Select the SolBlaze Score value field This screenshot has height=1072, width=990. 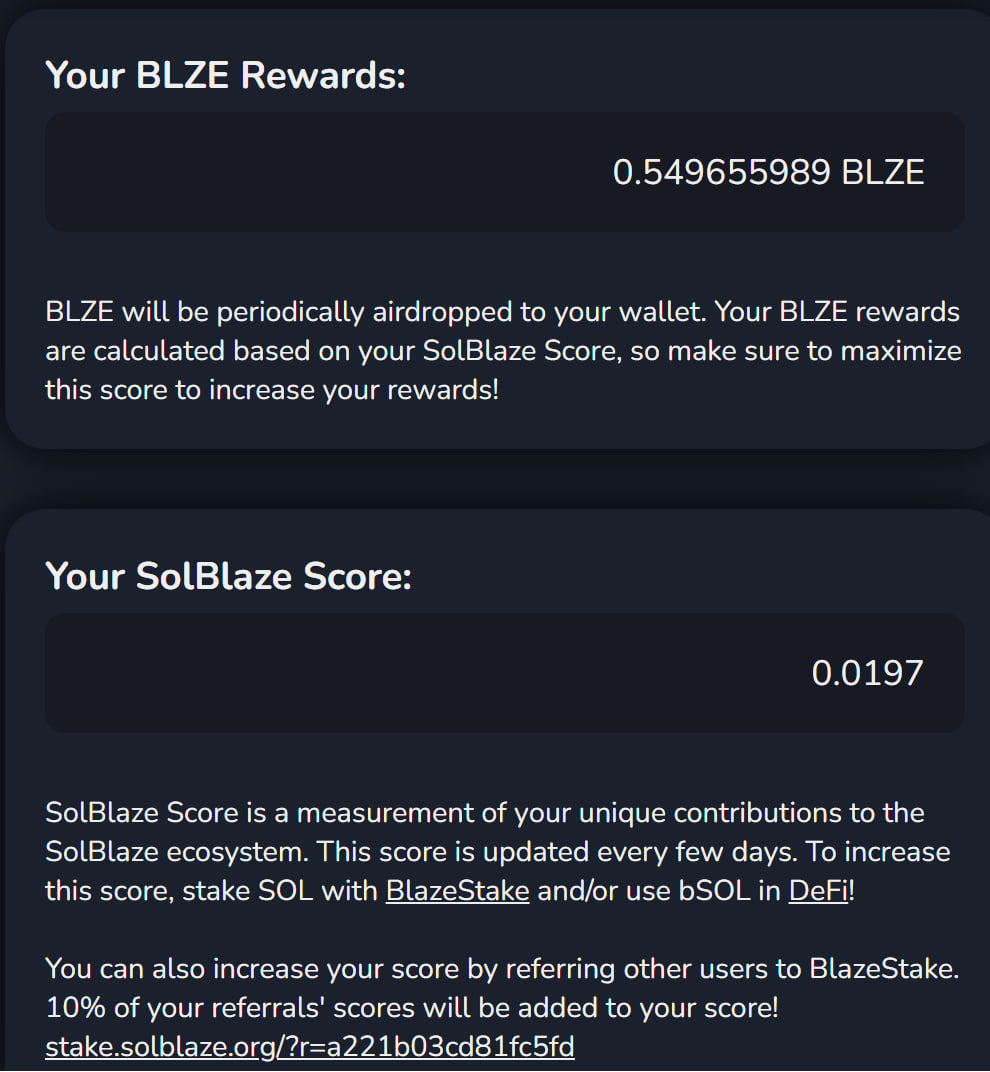coord(505,673)
